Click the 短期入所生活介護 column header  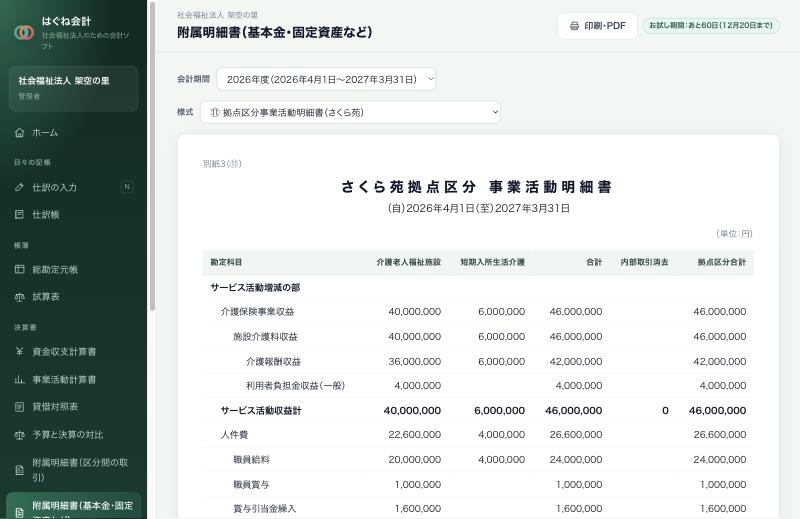[492, 262]
